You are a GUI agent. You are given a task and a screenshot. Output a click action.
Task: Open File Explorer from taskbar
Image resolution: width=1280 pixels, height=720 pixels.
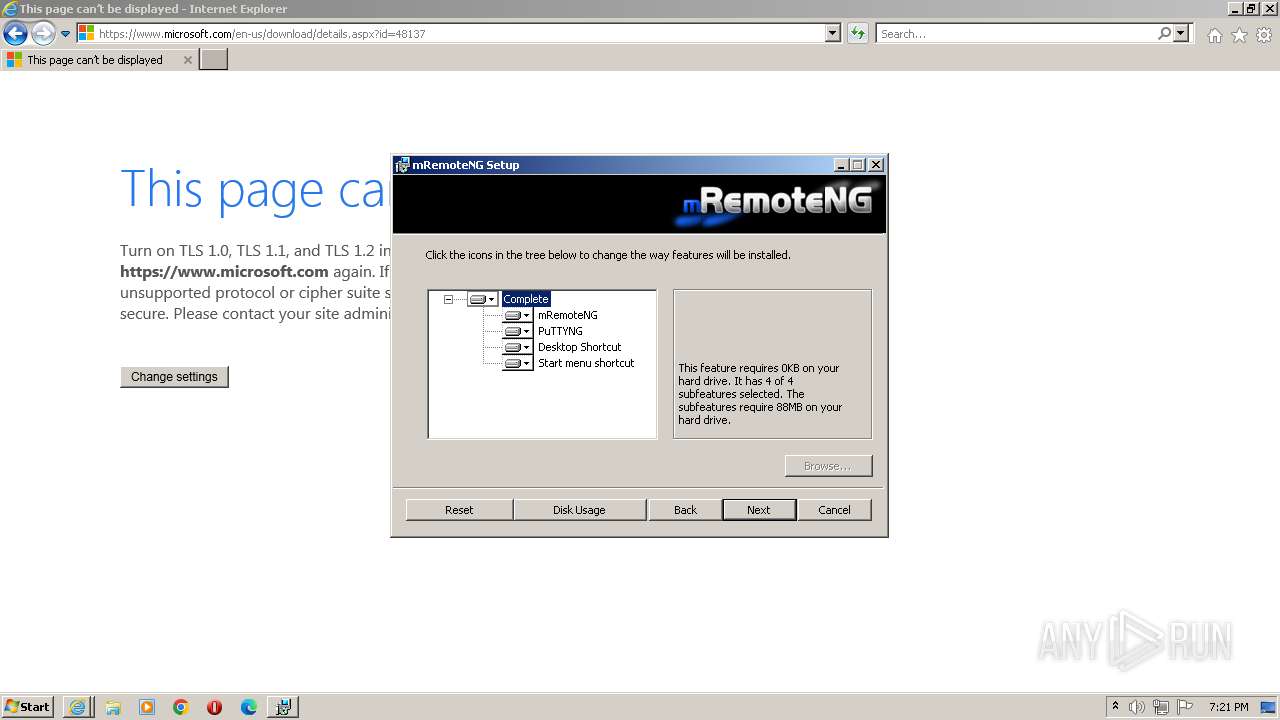[113, 707]
